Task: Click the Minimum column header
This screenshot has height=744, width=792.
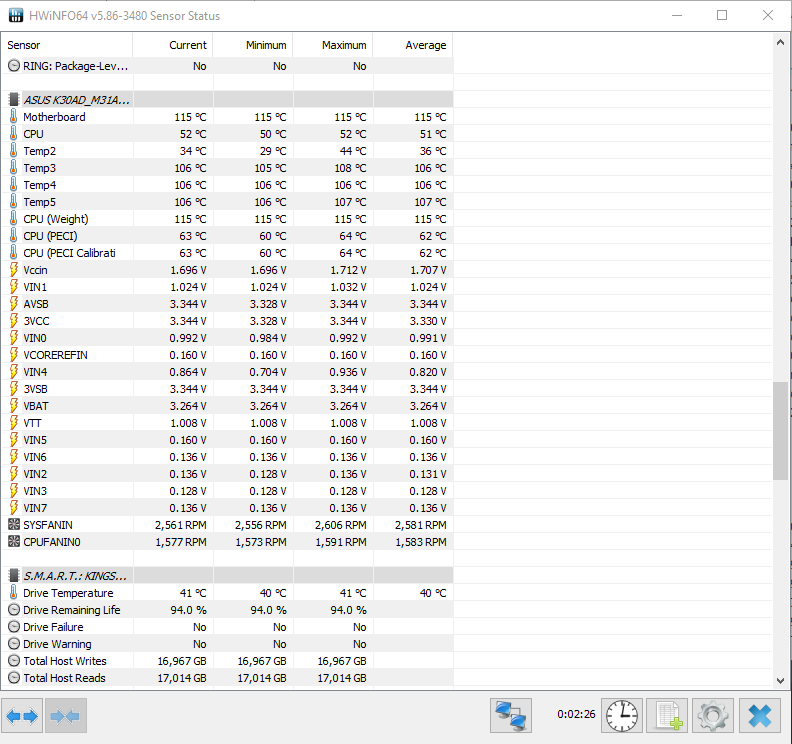Action: tap(253, 45)
